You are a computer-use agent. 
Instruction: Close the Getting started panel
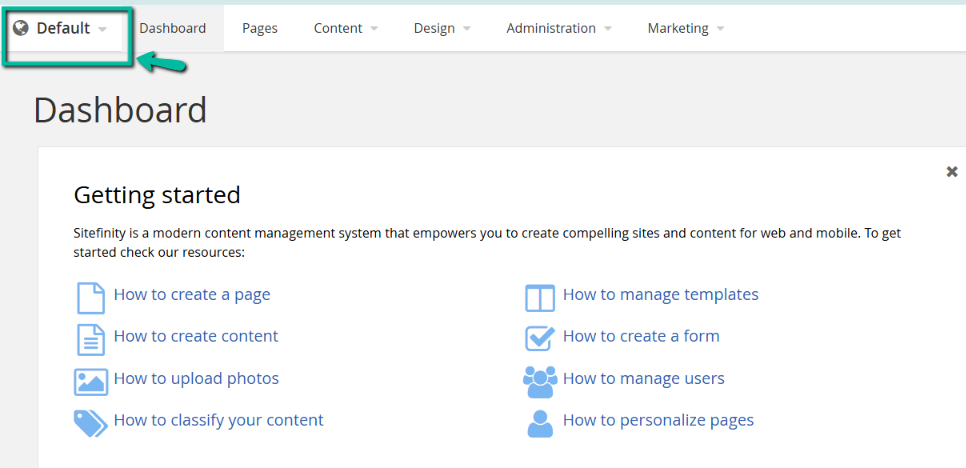tap(952, 171)
